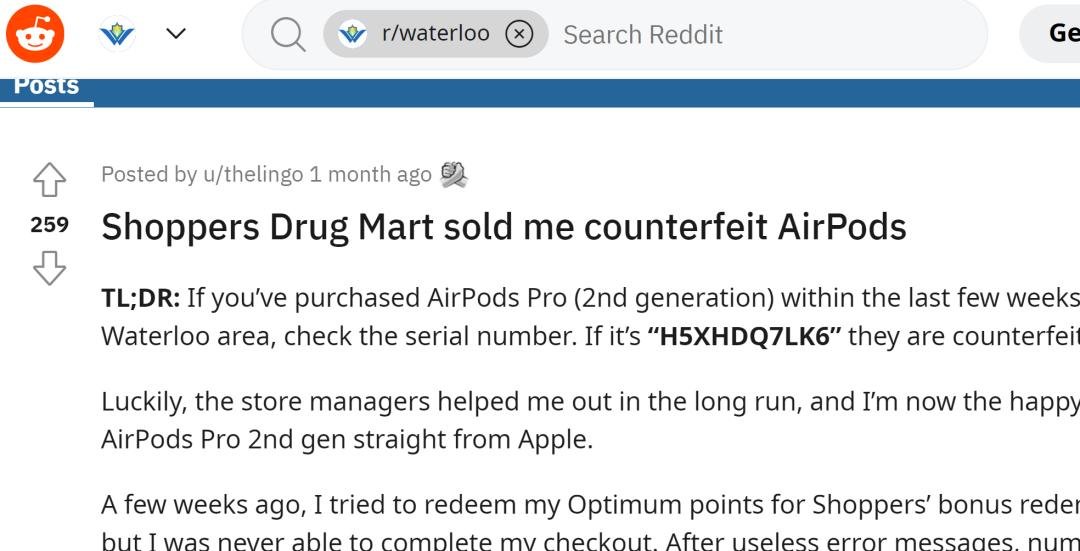Click the waterloo icon inside search chip
This screenshot has width=1080, height=551.
pyautogui.click(x=350, y=34)
